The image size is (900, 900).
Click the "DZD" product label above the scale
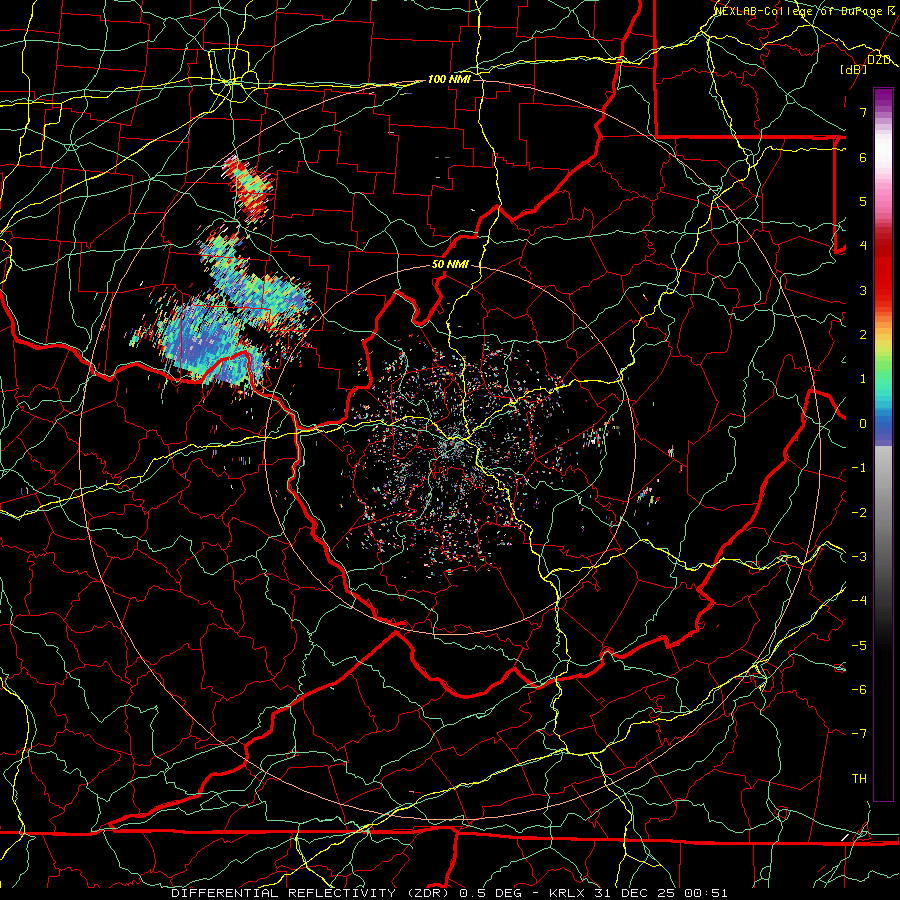(x=878, y=60)
